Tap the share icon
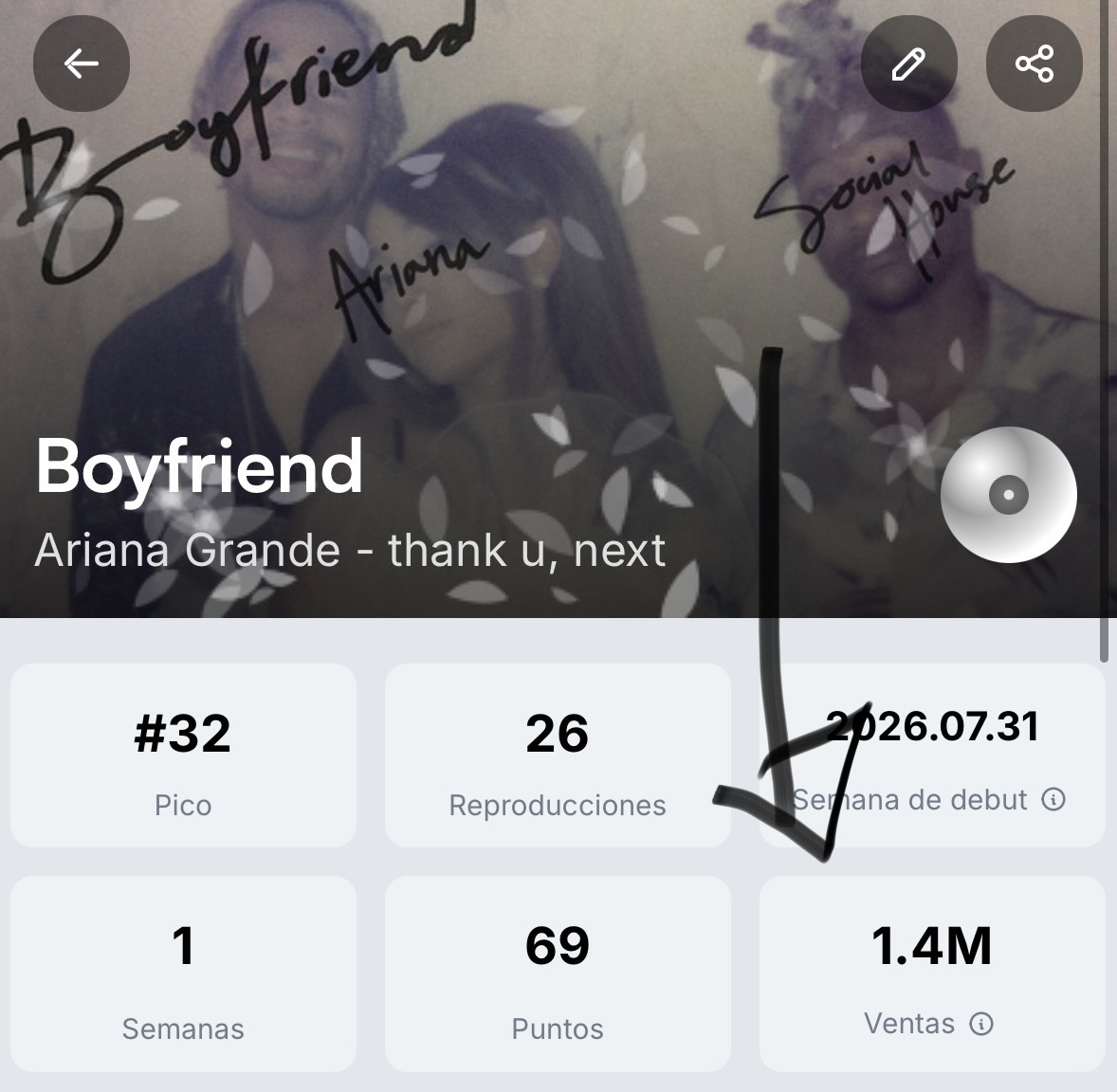Viewport: 1117px width, 1092px height. click(1035, 64)
